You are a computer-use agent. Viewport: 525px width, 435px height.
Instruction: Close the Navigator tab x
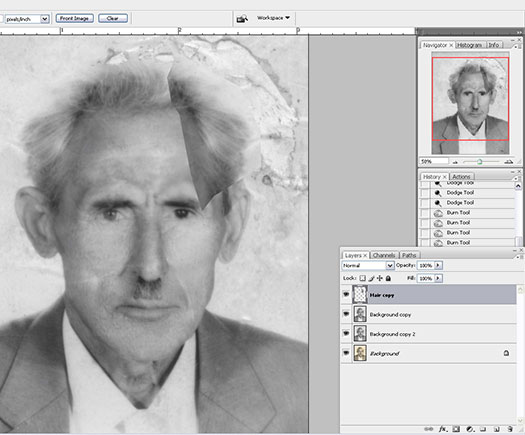(x=451, y=45)
